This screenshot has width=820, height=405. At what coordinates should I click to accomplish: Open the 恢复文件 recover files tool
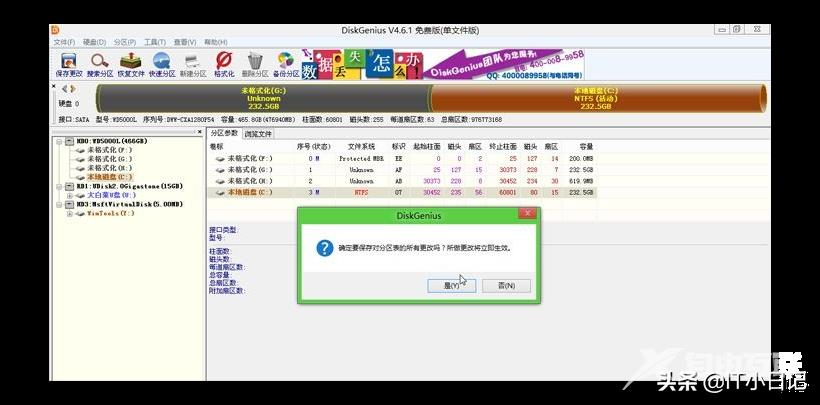click(x=131, y=65)
